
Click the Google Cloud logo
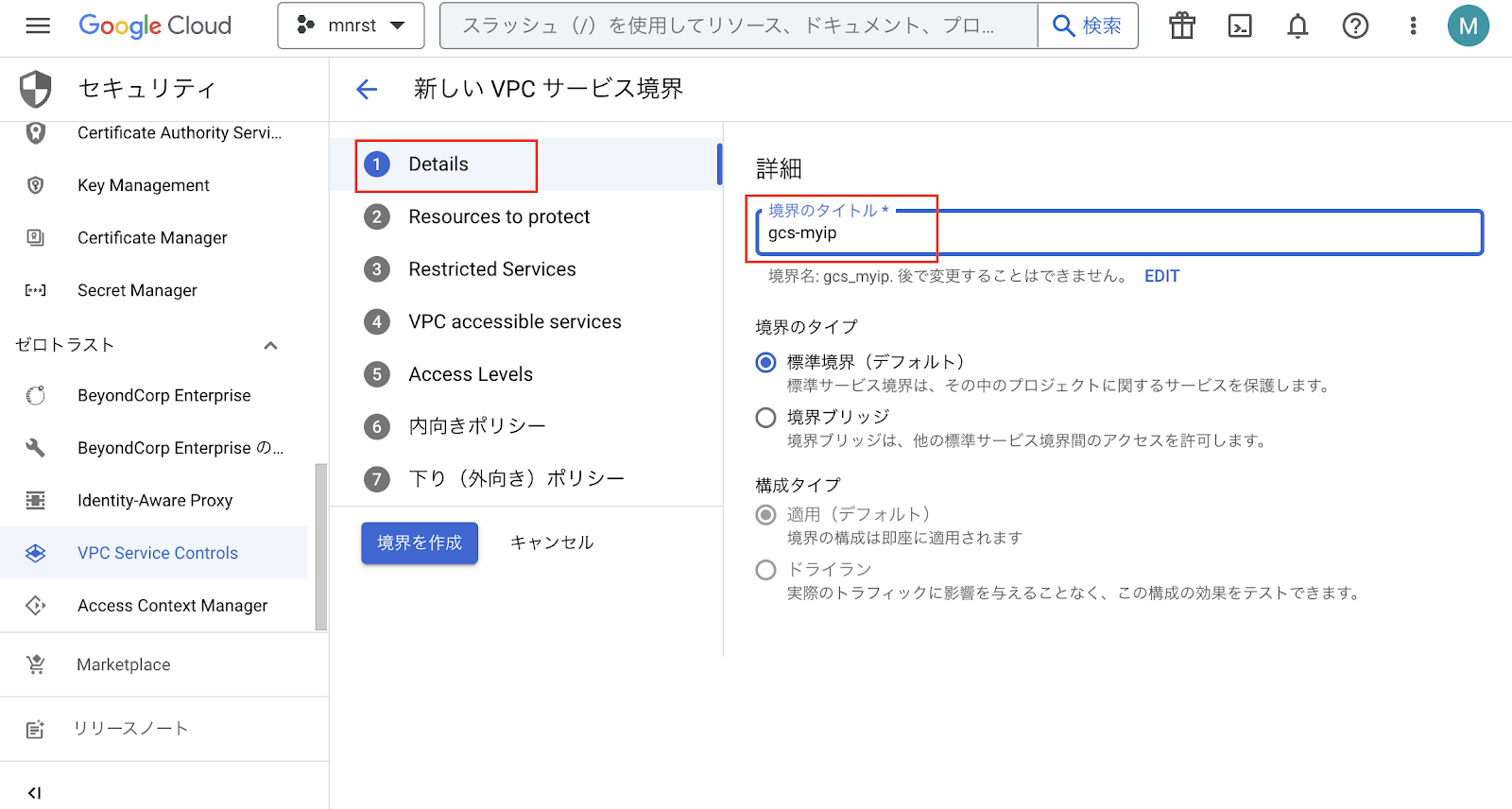tap(155, 26)
